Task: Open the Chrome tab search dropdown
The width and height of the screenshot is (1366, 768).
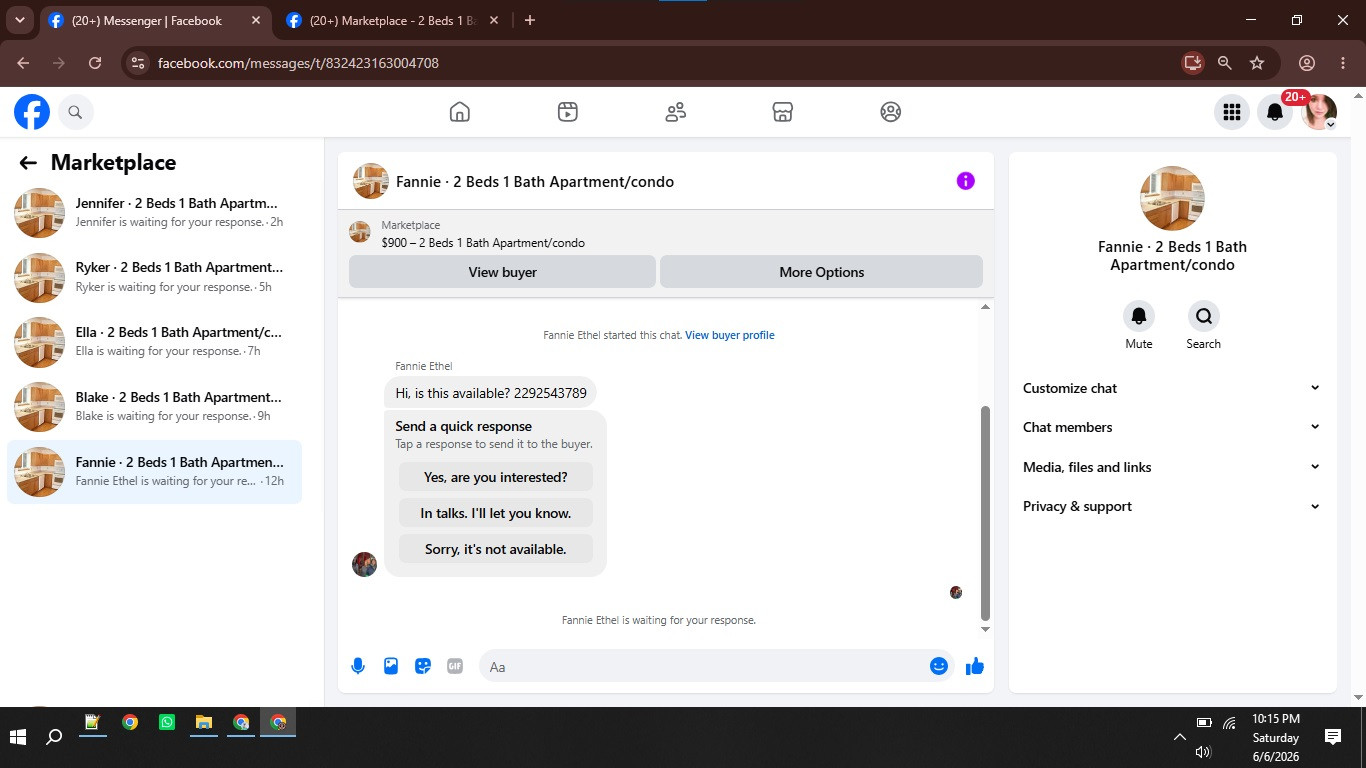Action: (x=20, y=20)
